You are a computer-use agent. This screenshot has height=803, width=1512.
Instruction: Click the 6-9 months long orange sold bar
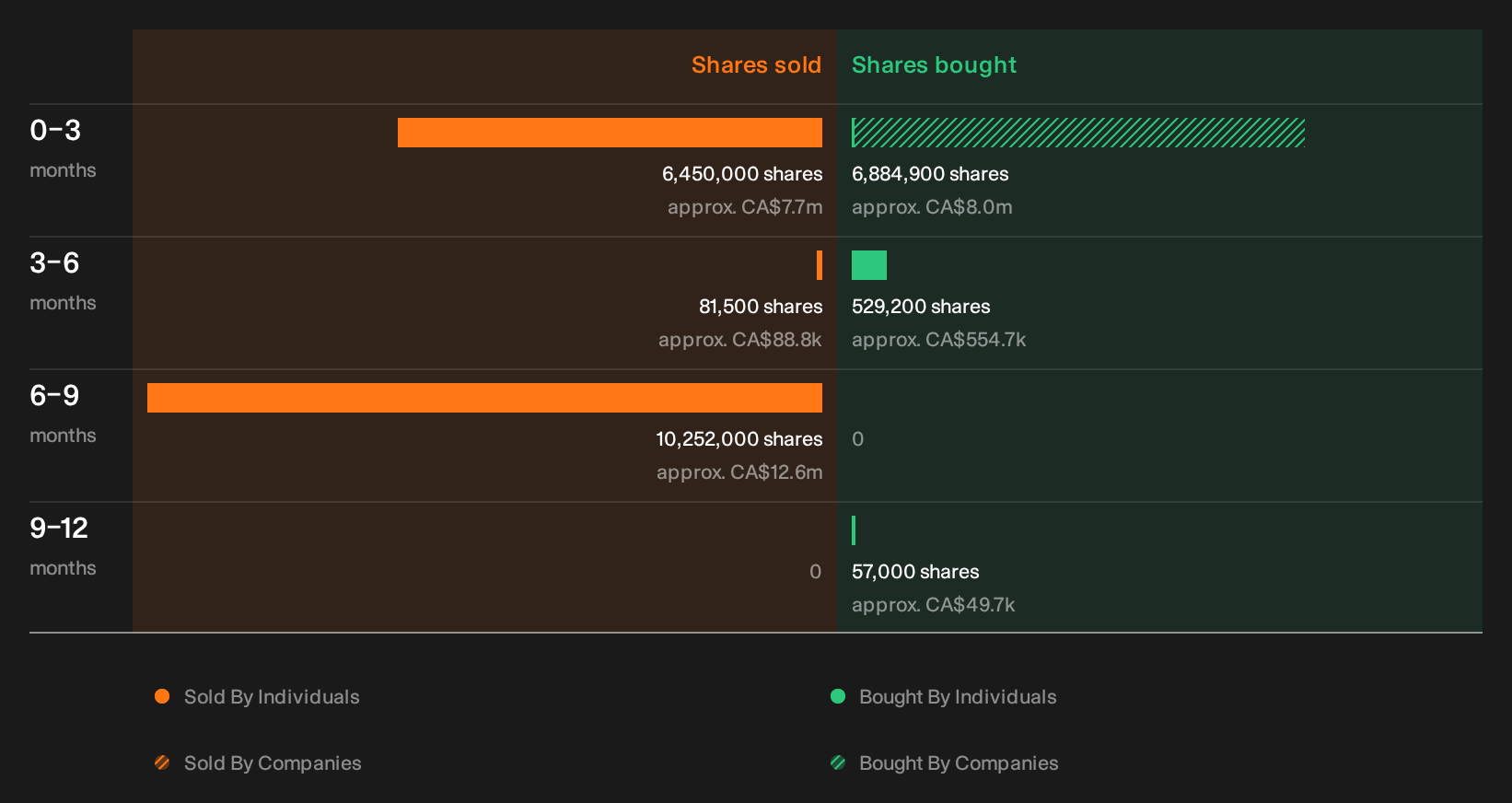[x=484, y=398]
